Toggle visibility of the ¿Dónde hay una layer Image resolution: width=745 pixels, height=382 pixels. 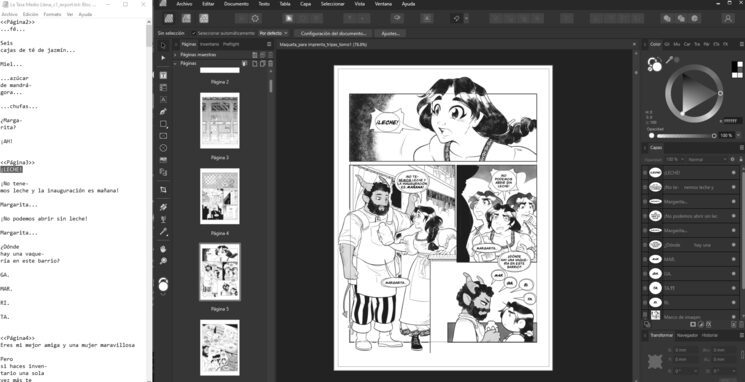734,245
